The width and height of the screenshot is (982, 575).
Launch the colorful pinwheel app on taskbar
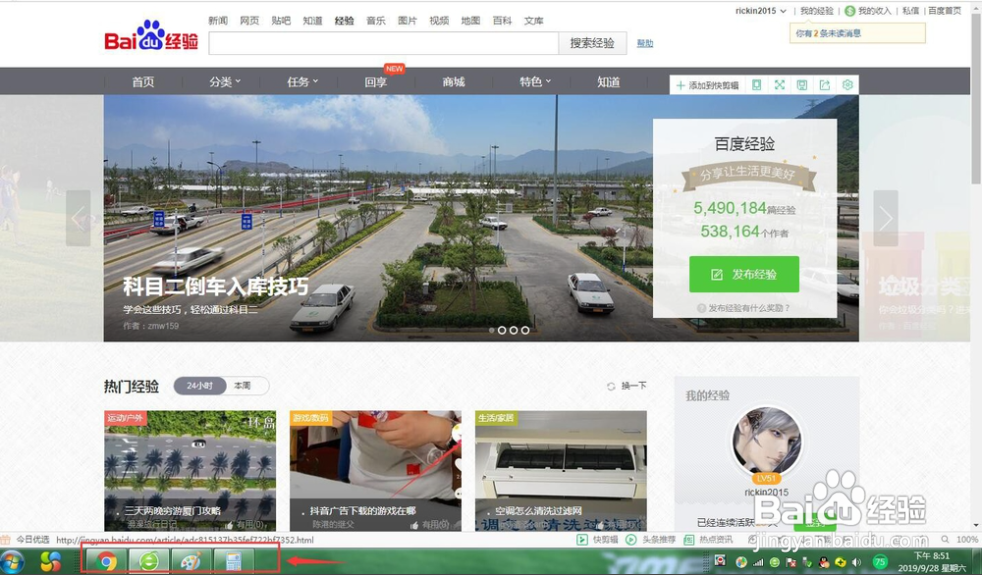pyautogui.click(x=51, y=561)
